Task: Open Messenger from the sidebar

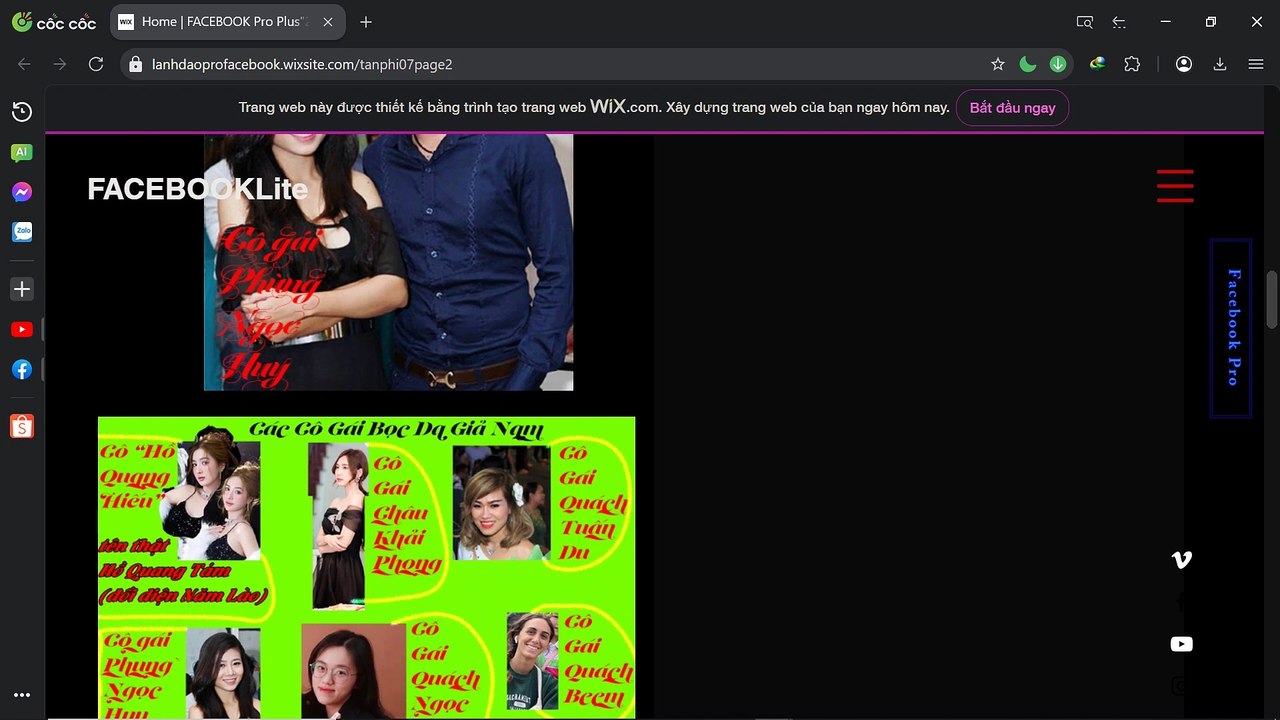Action: (x=22, y=192)
